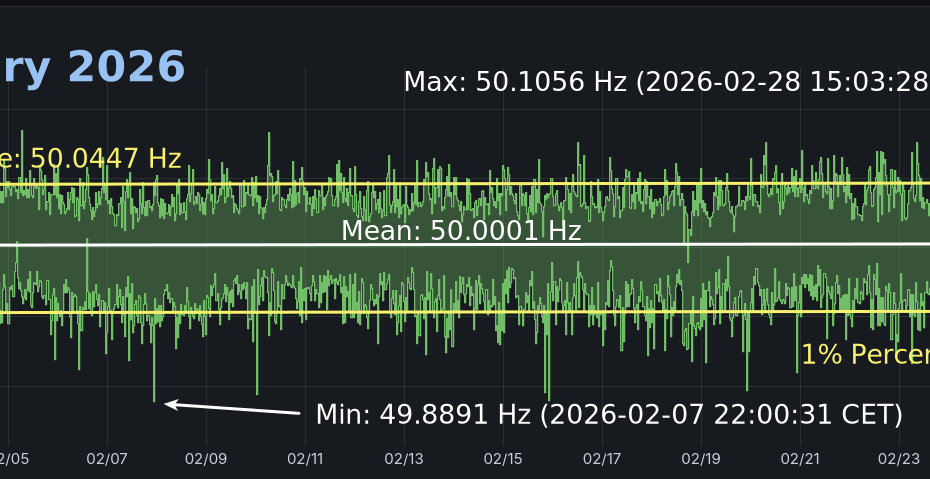Select the 02/17 date tick label
Viewport: 930px width, 479px height.
pyautogui.click(x=602, y=459)
